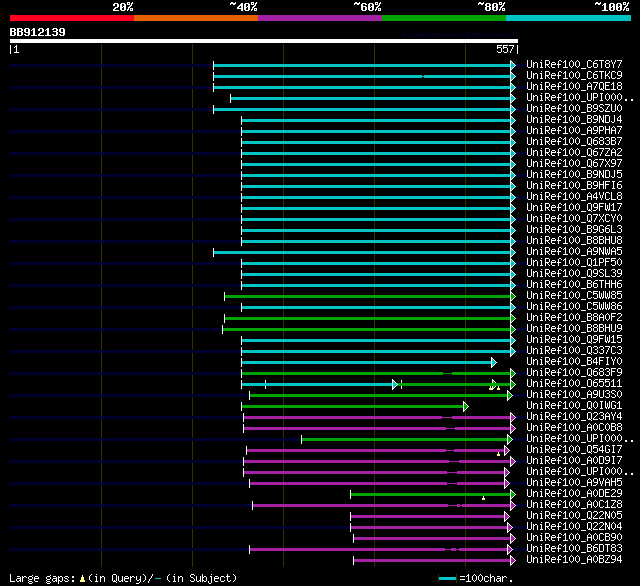Select UniRef100_A0C1Z8 label
The image size is (640, 586).
[x=574, y=505]
